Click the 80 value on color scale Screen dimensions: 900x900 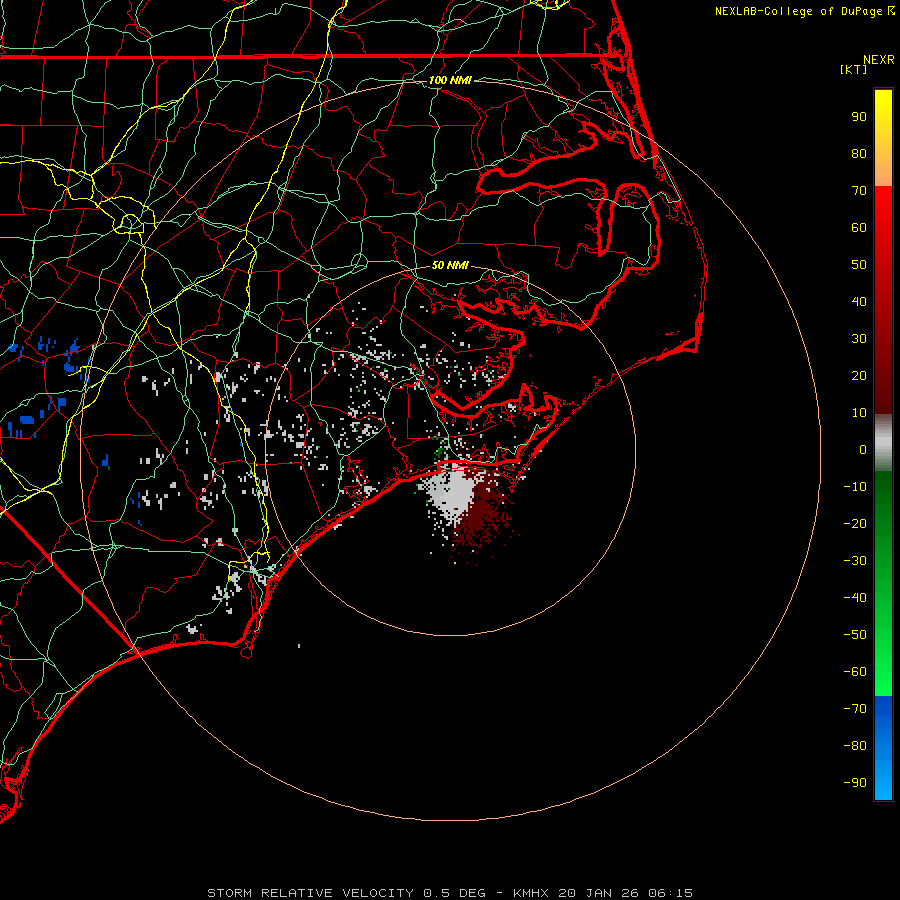pos(859,153)
